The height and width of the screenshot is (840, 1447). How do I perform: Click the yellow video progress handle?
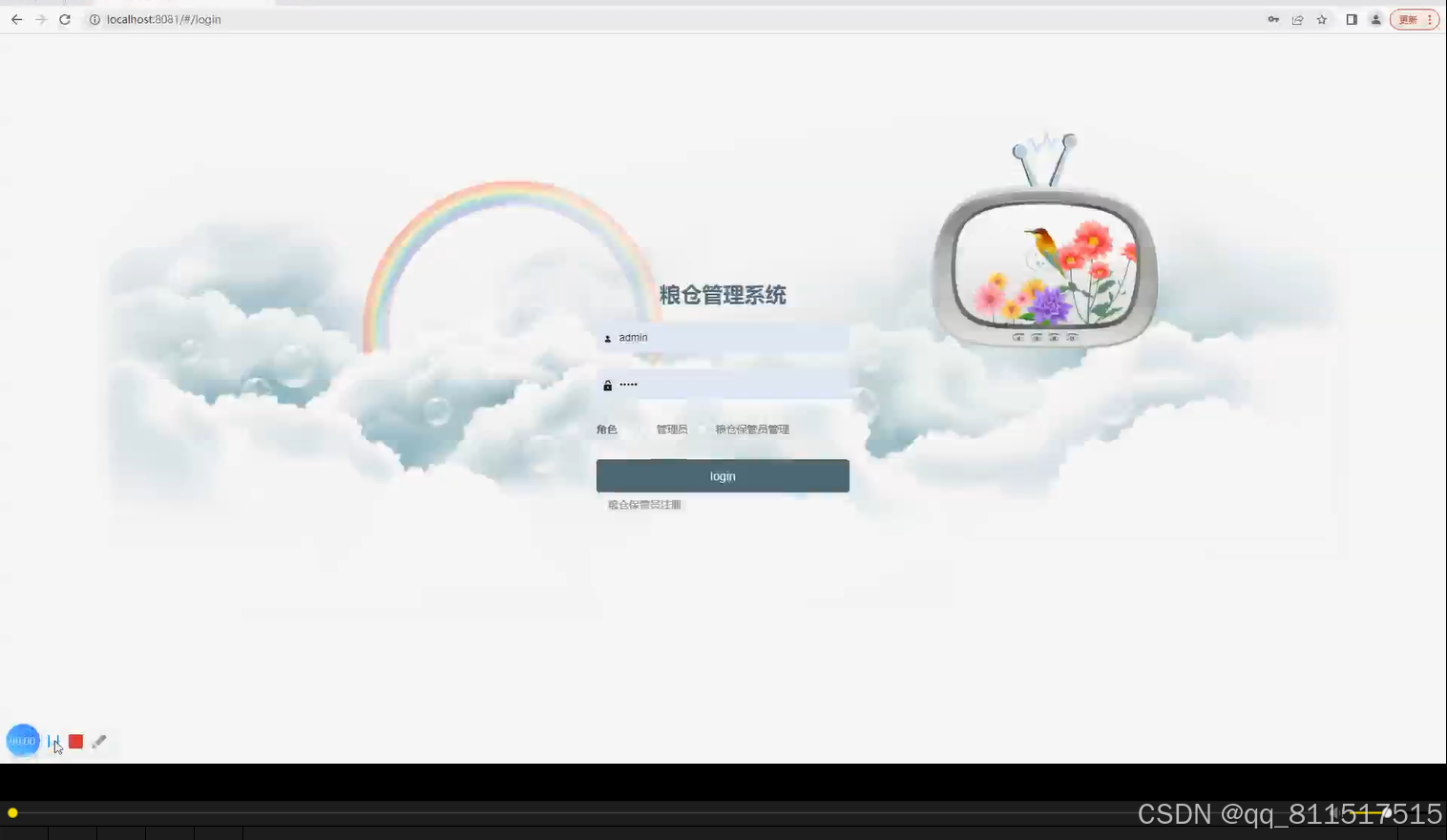12,813
